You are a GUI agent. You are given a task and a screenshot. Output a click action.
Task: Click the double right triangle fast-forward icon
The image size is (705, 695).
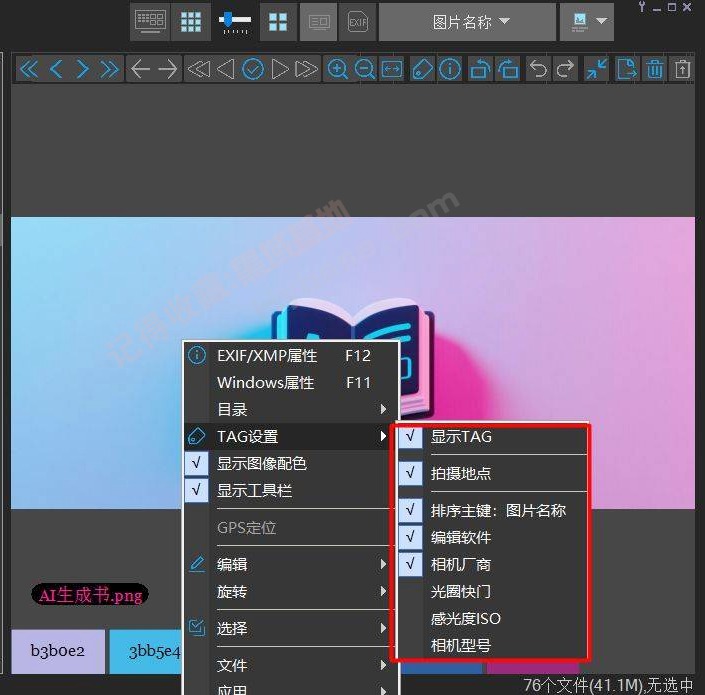[x=306, y=69]
